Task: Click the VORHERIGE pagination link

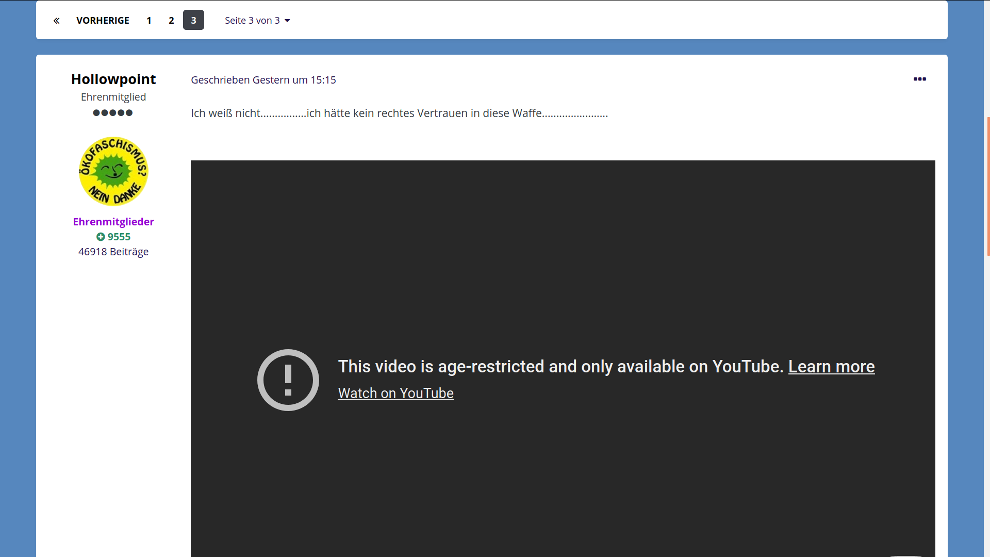Action: coord(103,20)
